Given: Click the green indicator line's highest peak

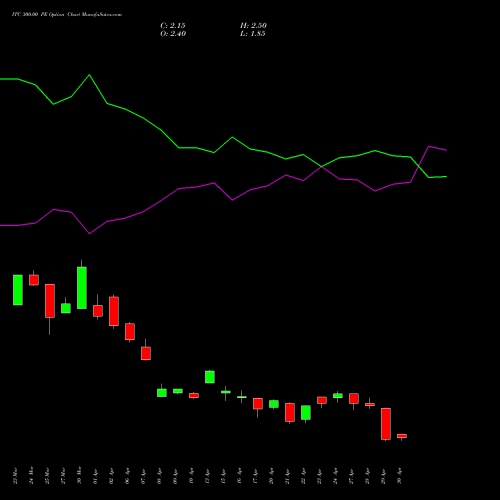Looking at the screenshot, I should pyautogui.click(x=89, y=75).
